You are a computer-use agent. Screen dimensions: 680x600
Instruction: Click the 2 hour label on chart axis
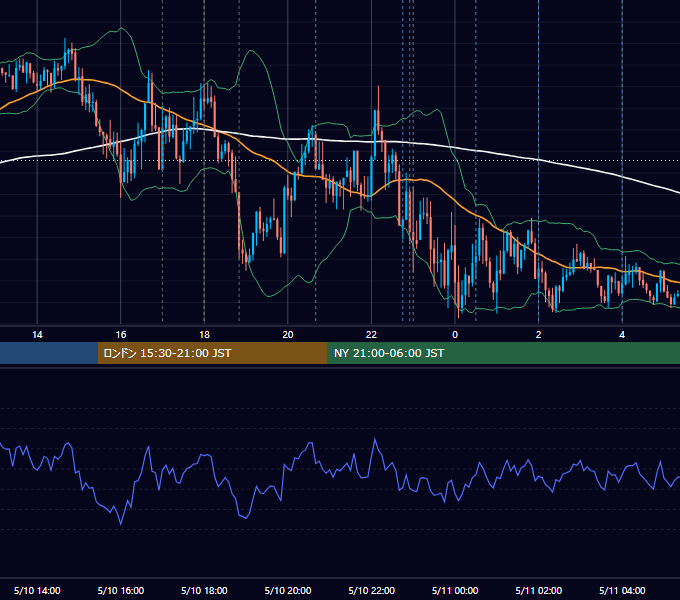coord(539,335)
